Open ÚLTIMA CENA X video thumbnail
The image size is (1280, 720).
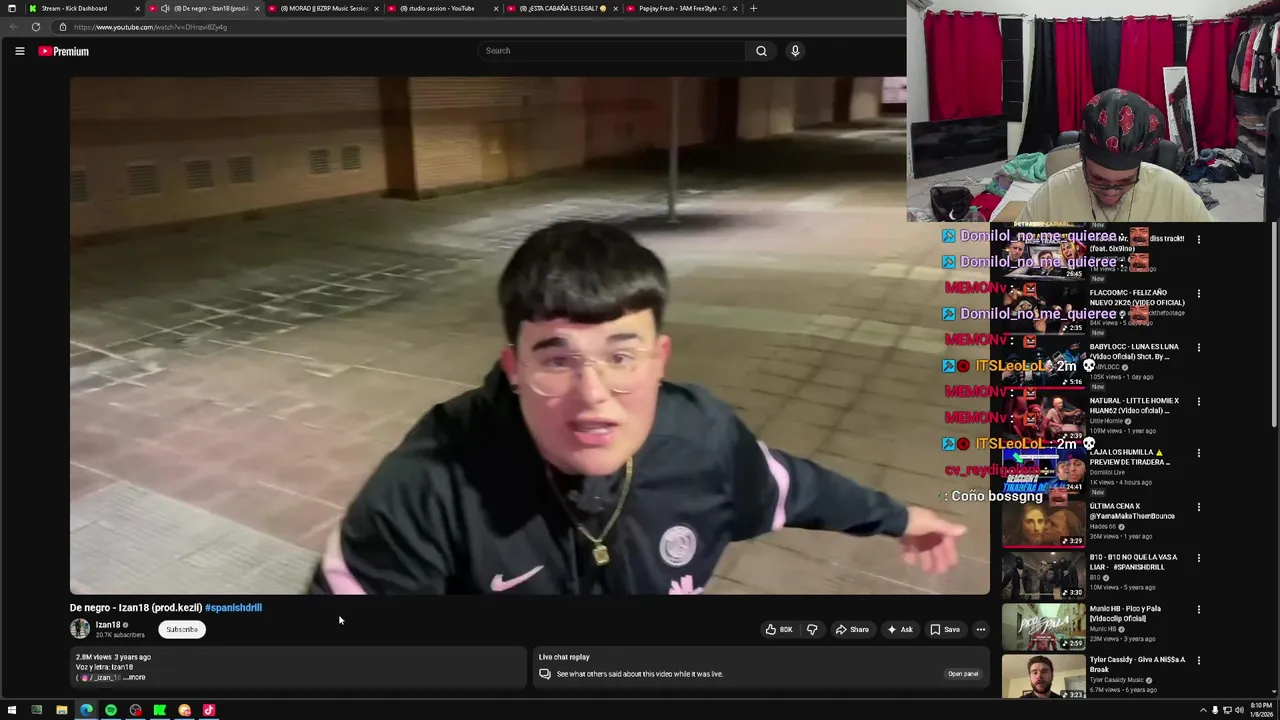tap(1044, 524)
